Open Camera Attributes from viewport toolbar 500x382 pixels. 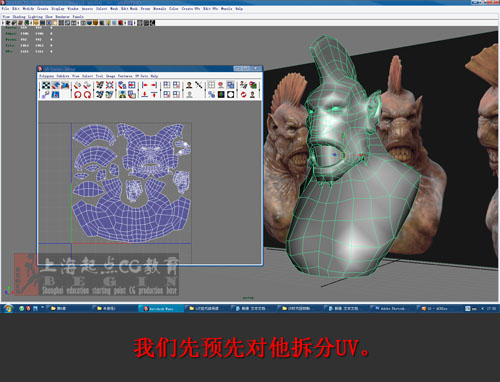tap(14, 23)
